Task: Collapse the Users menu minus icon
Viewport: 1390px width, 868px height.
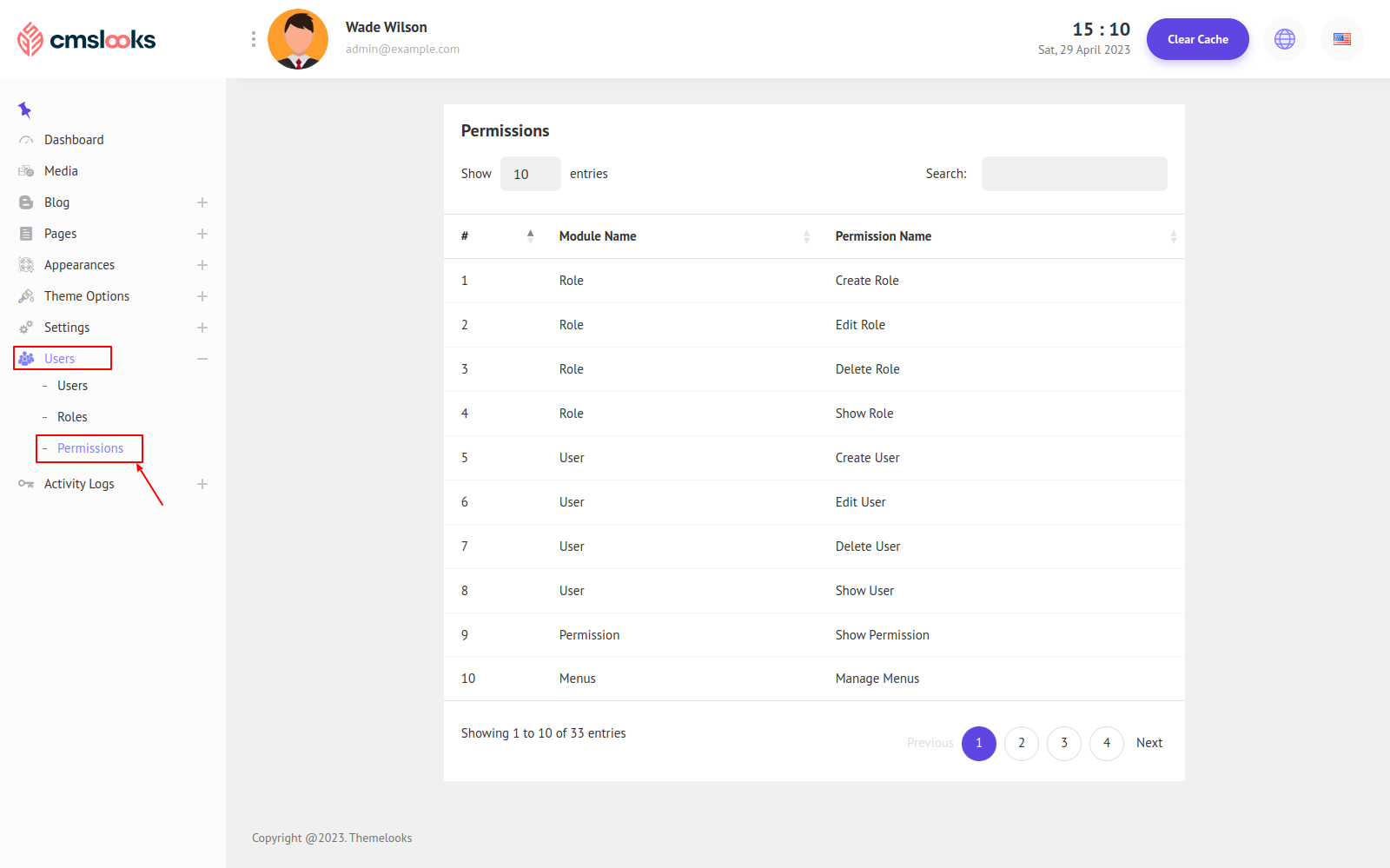Action: point(202,359)
